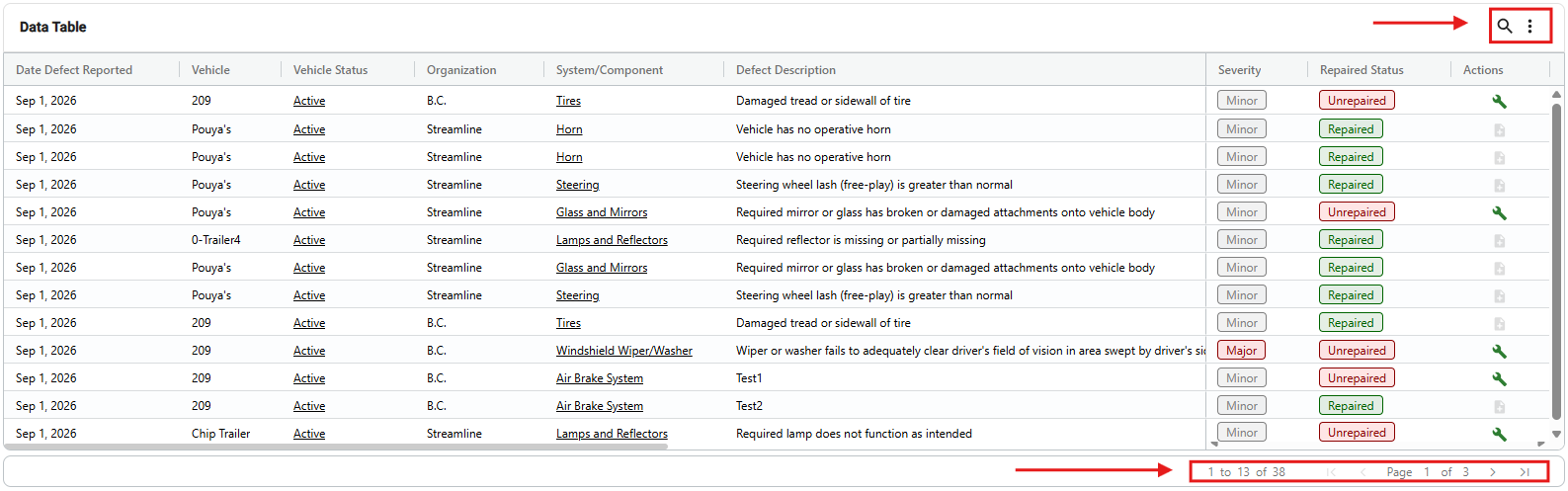Open the Tires link in first row
This screenshot has width=1568, height=491.
point(568,101)
